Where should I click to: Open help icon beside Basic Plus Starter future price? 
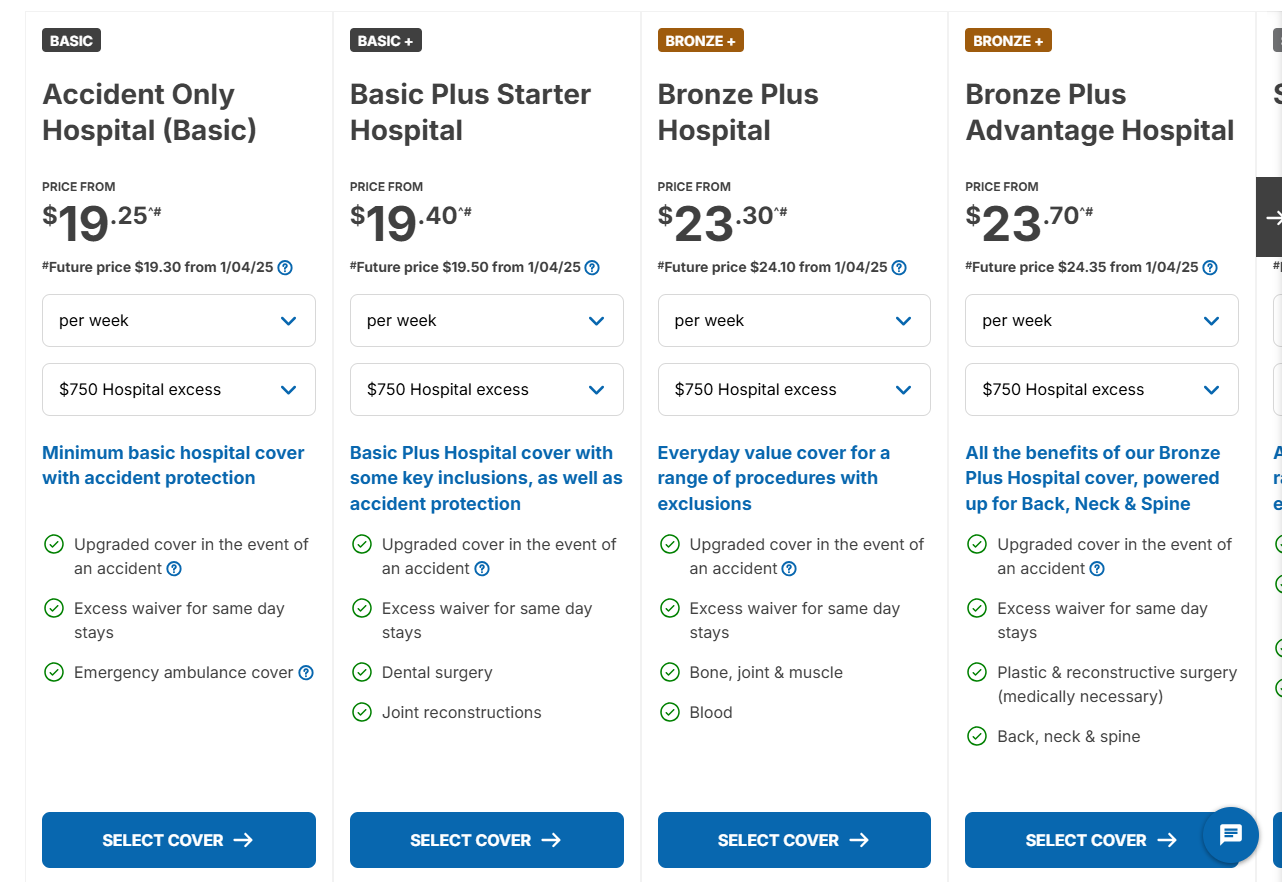coord(592,267)
